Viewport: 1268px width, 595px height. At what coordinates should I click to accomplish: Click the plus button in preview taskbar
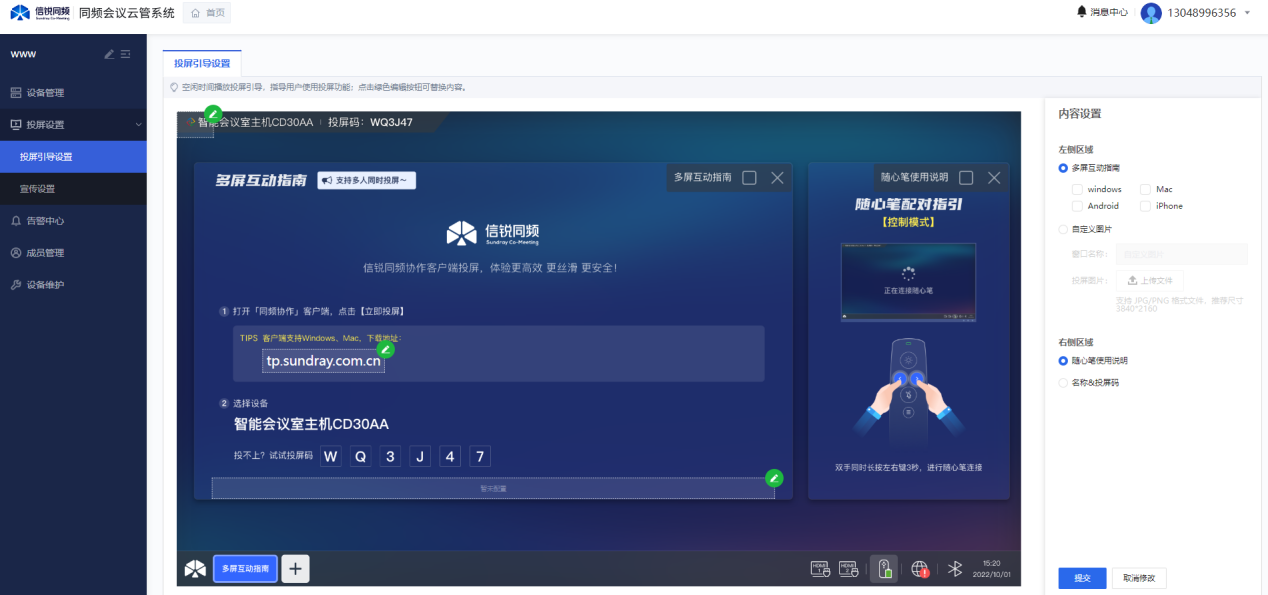(x=295, y=569)
